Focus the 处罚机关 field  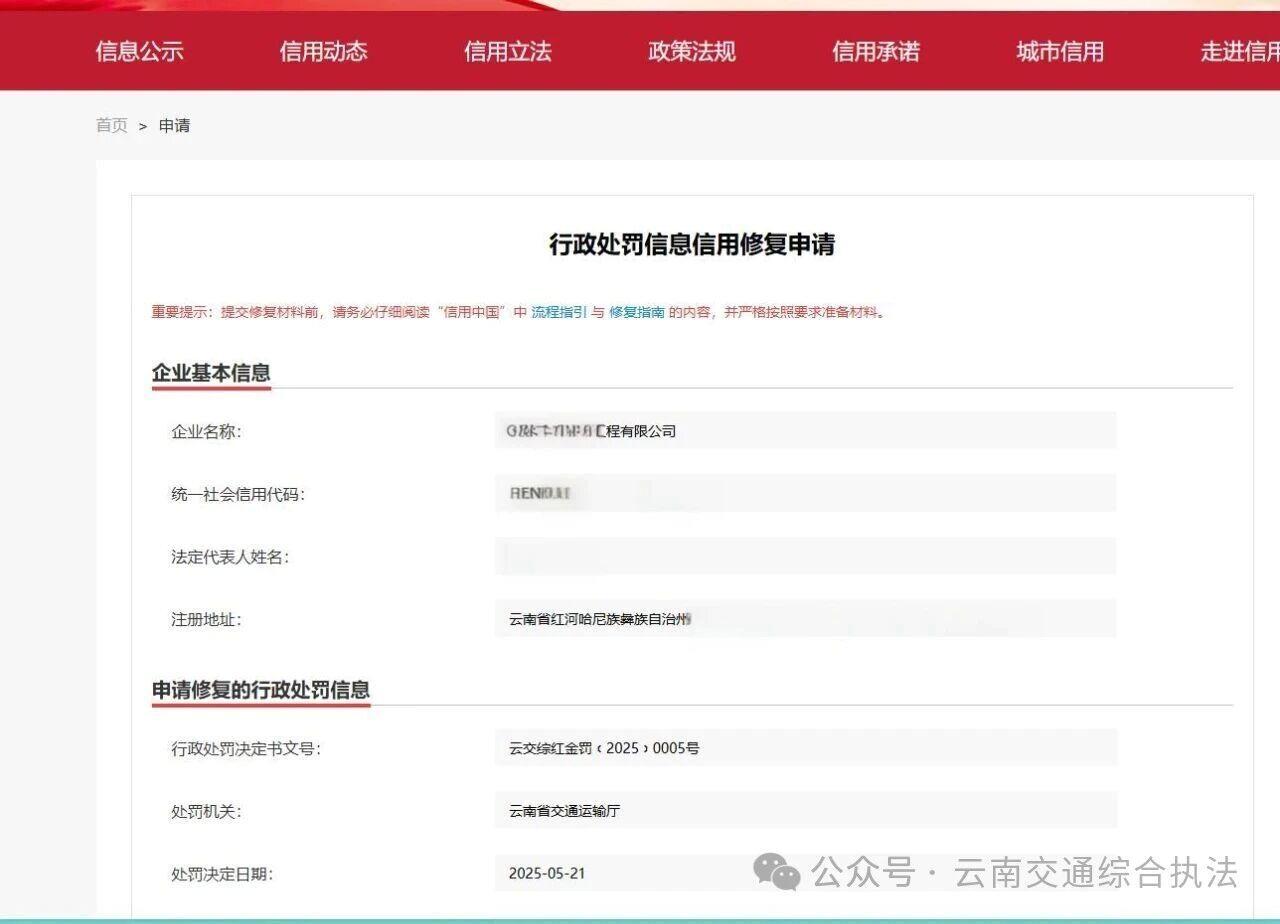coord(805,811)
